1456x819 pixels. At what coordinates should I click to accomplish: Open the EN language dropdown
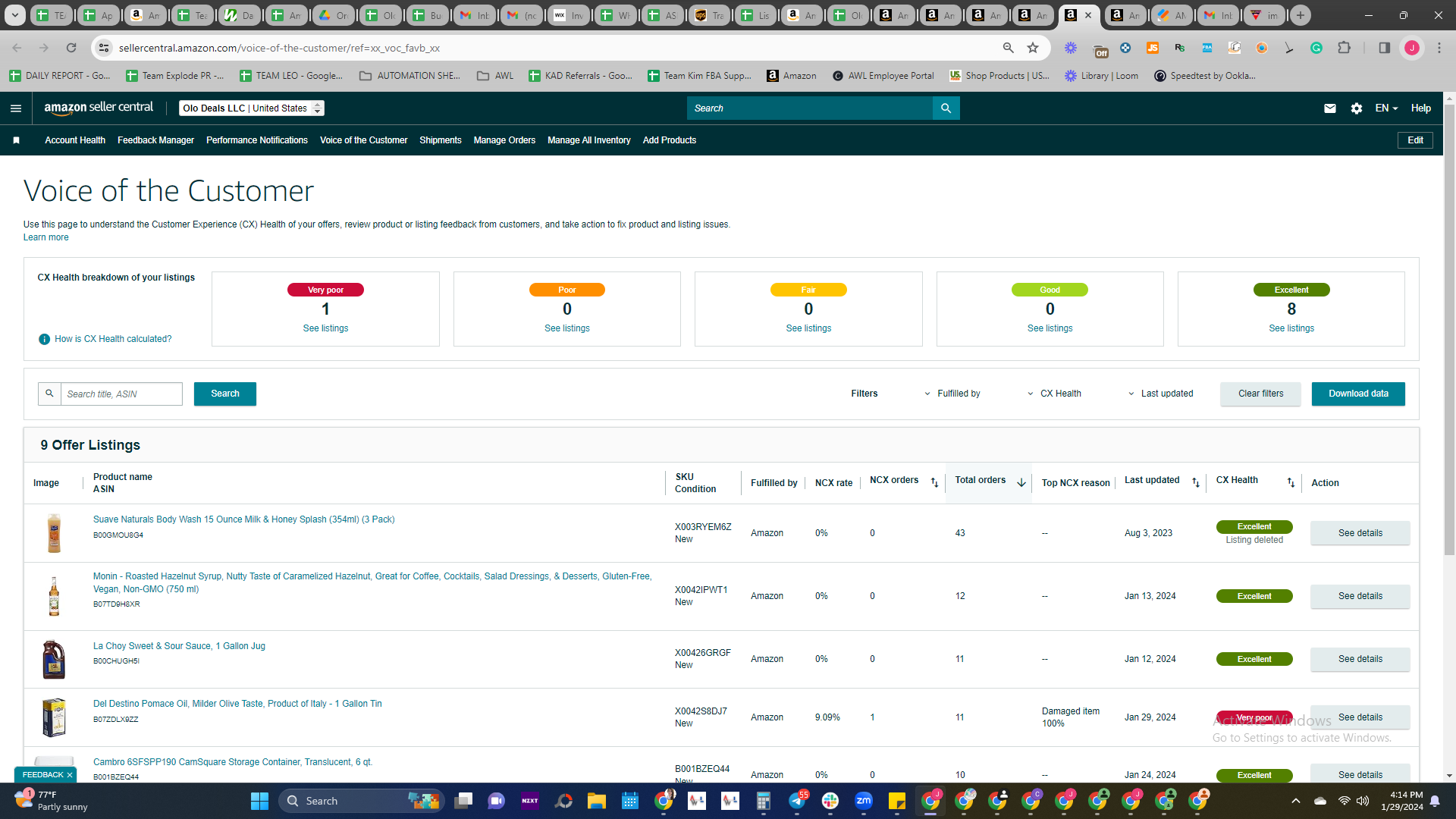tap(1386, 108)
